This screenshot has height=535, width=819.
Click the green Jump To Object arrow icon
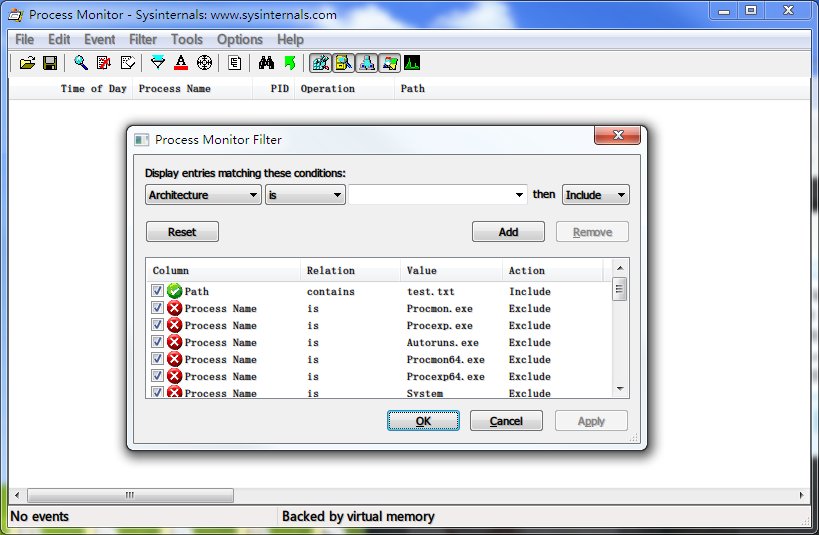pyautogui.click(x=290, y=63)
